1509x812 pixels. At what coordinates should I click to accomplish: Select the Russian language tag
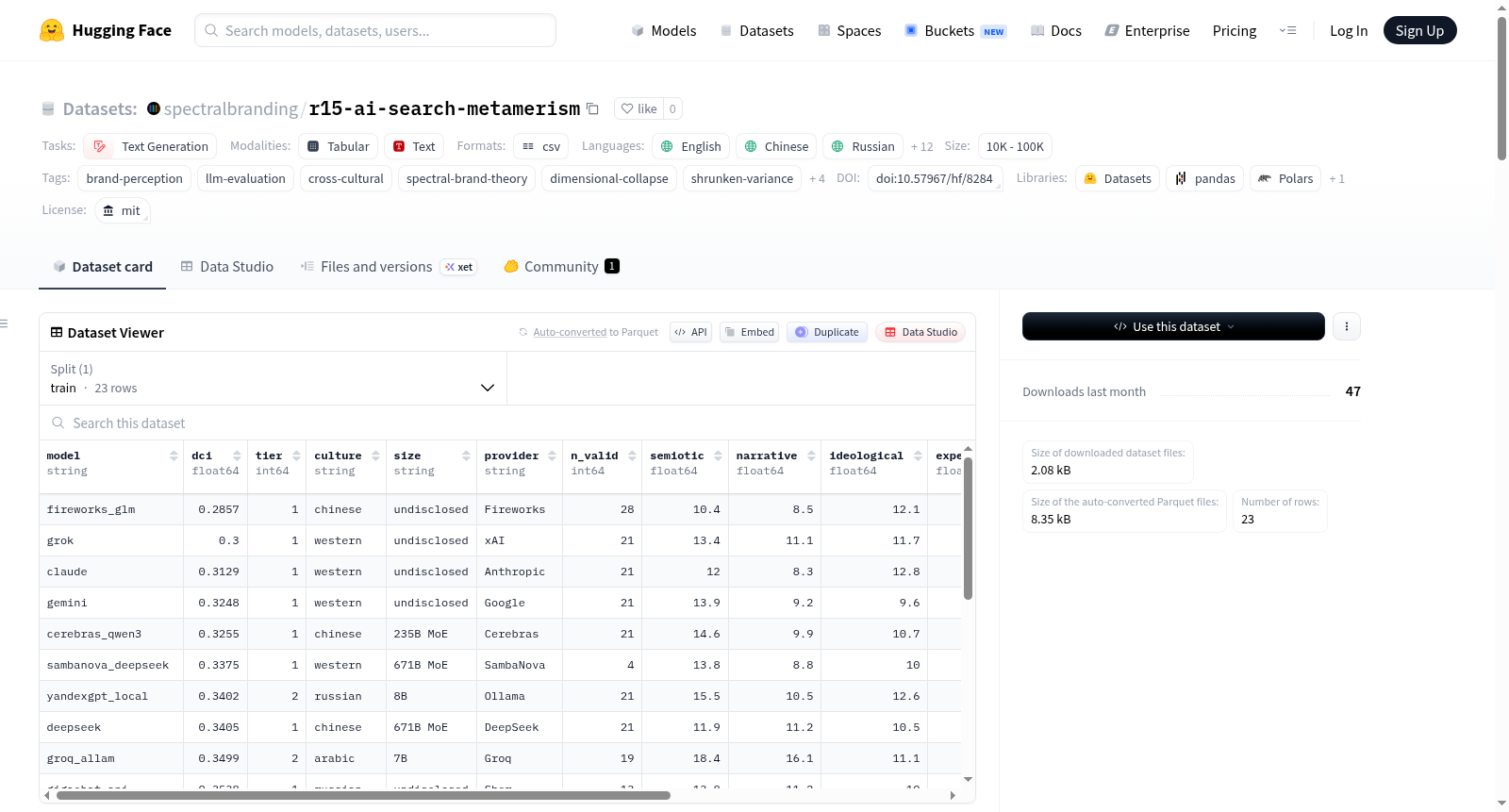pos(863,146)
